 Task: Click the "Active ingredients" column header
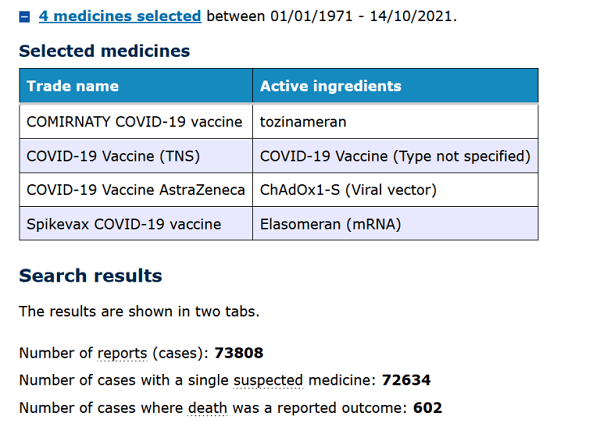(330, 86)
